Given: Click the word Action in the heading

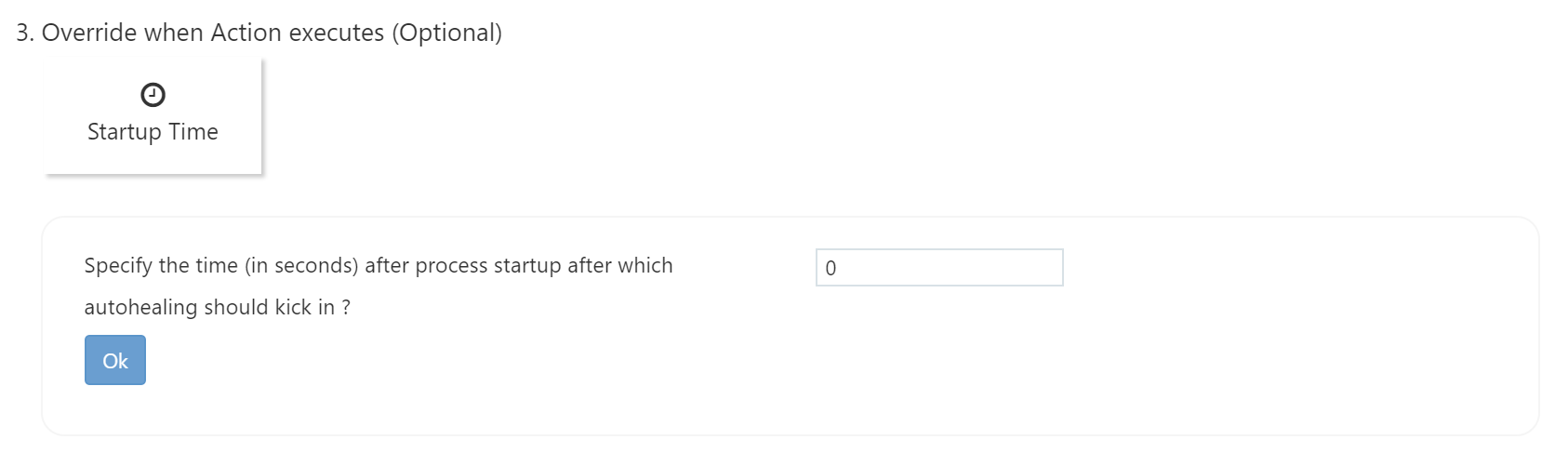Looking at the screenshot, I should 246,33.
